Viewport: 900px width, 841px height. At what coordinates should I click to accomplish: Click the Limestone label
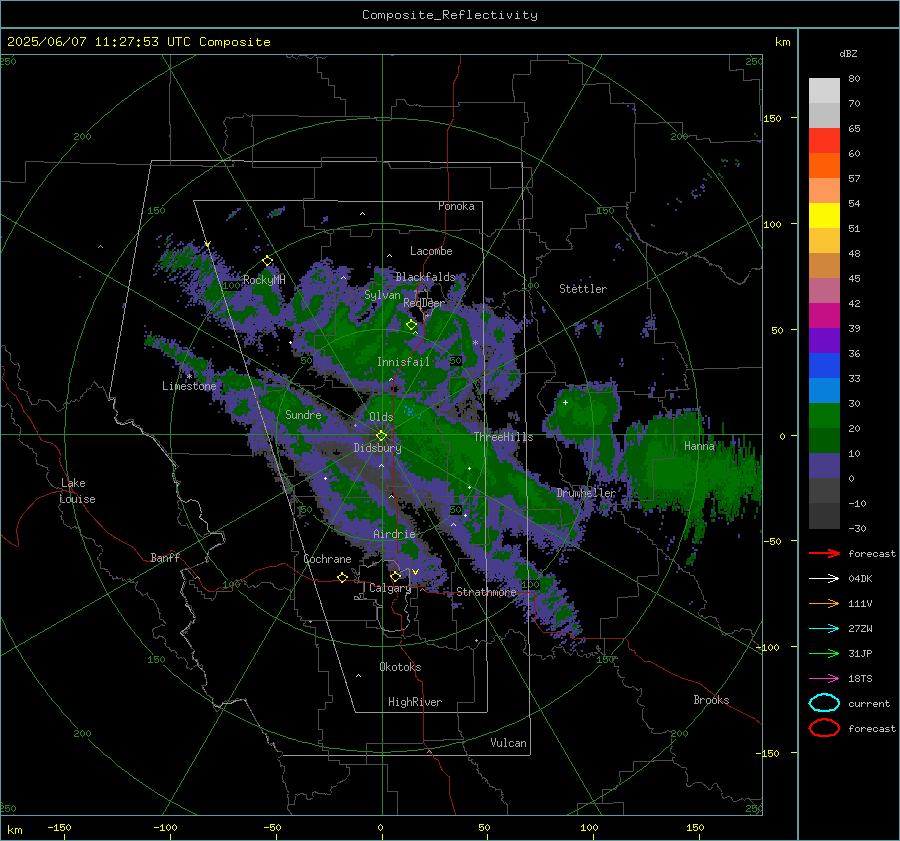coord(189,386)
